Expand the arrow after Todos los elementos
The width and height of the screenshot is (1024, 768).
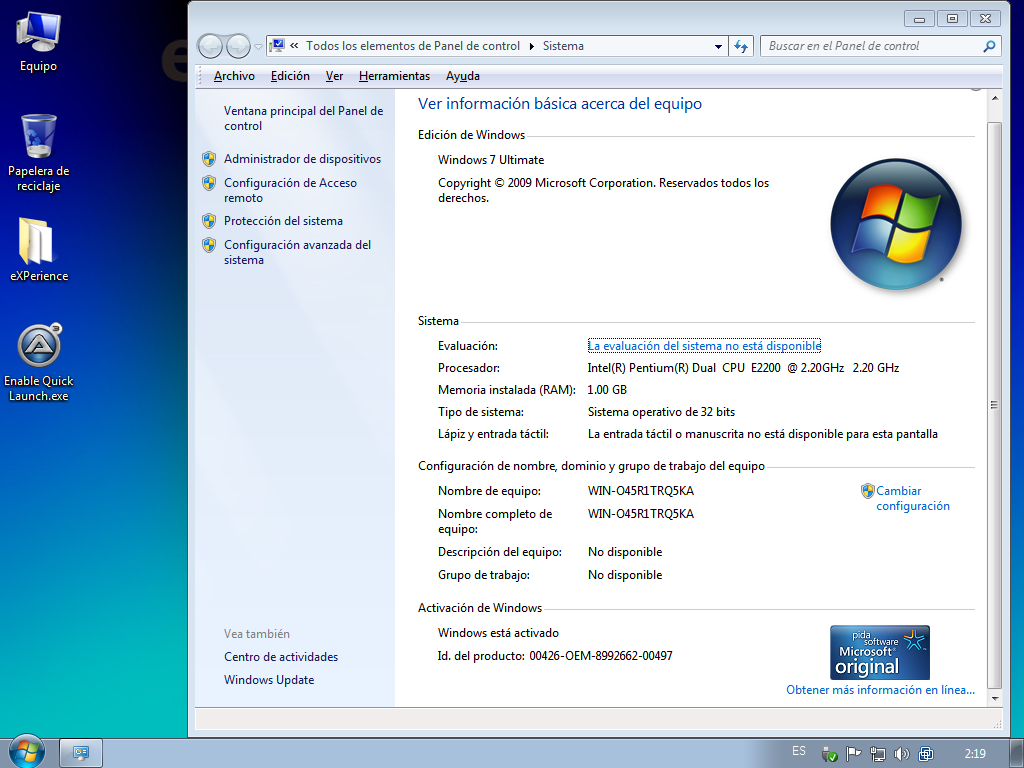coord(532,46)
